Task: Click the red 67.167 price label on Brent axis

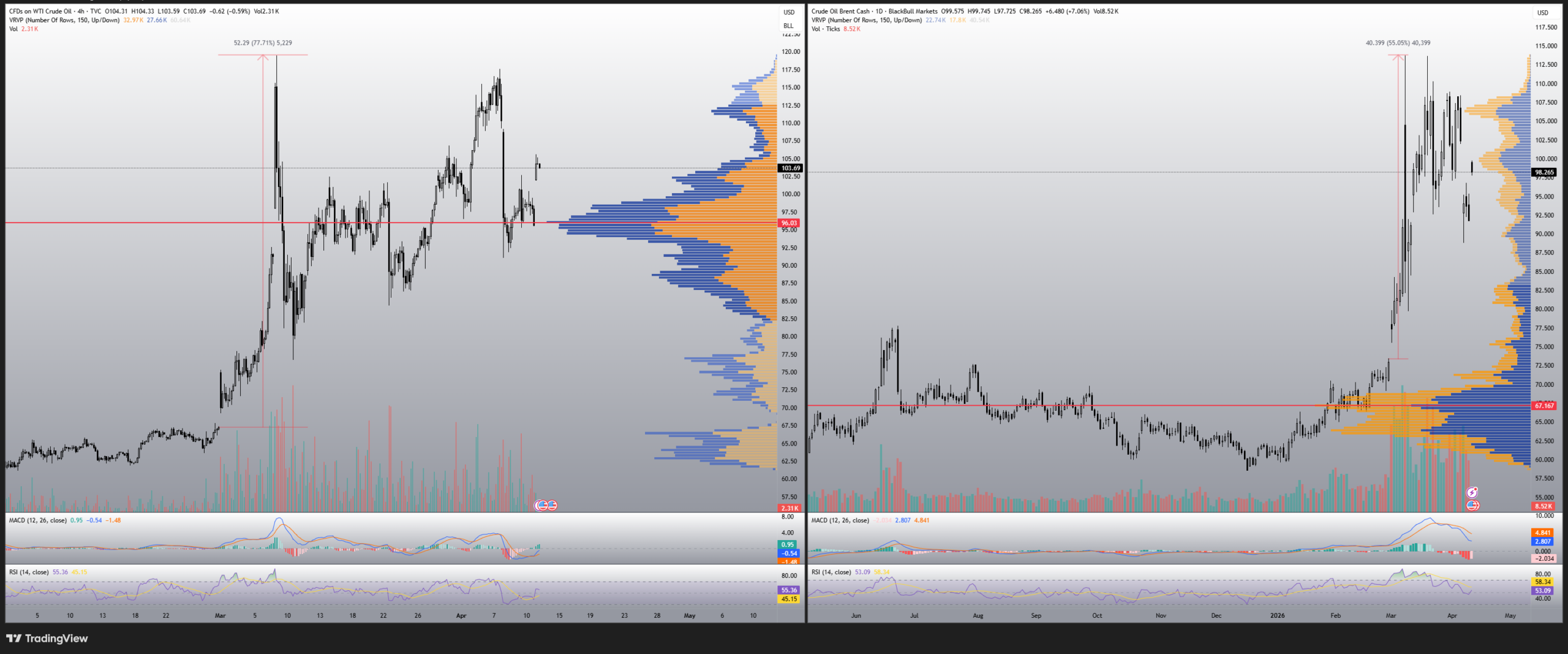Action: pyautogui.click(x=1543, y=406)
